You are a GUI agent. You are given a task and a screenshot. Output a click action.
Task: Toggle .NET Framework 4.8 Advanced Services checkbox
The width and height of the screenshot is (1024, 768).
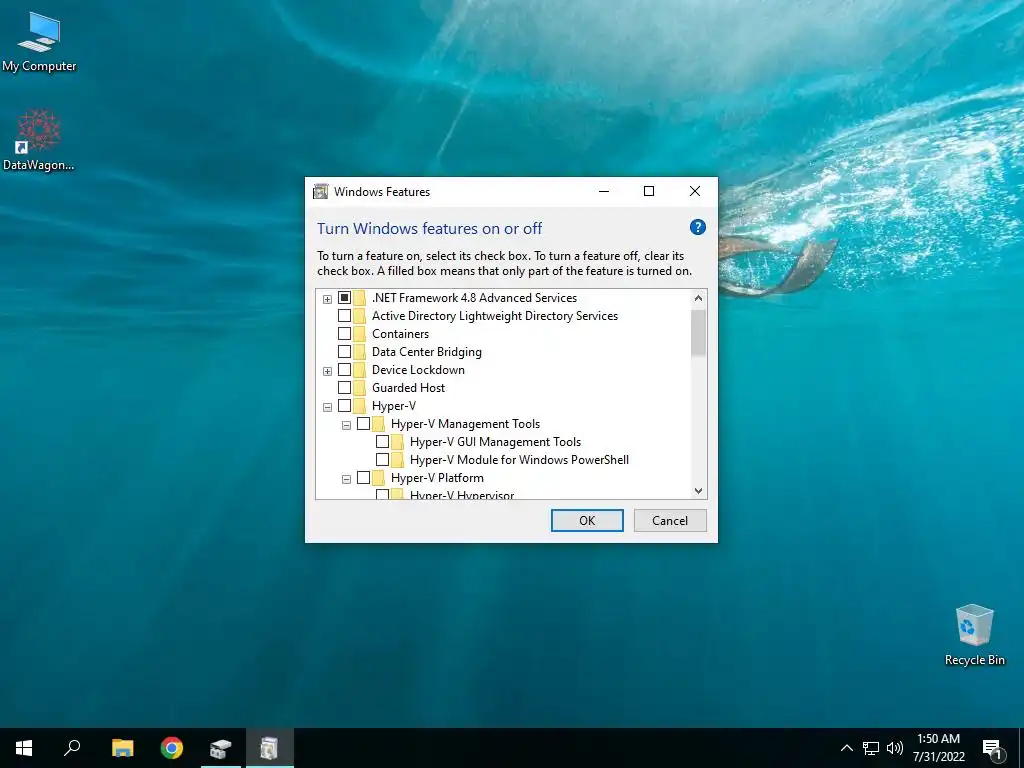pos(344,298)
